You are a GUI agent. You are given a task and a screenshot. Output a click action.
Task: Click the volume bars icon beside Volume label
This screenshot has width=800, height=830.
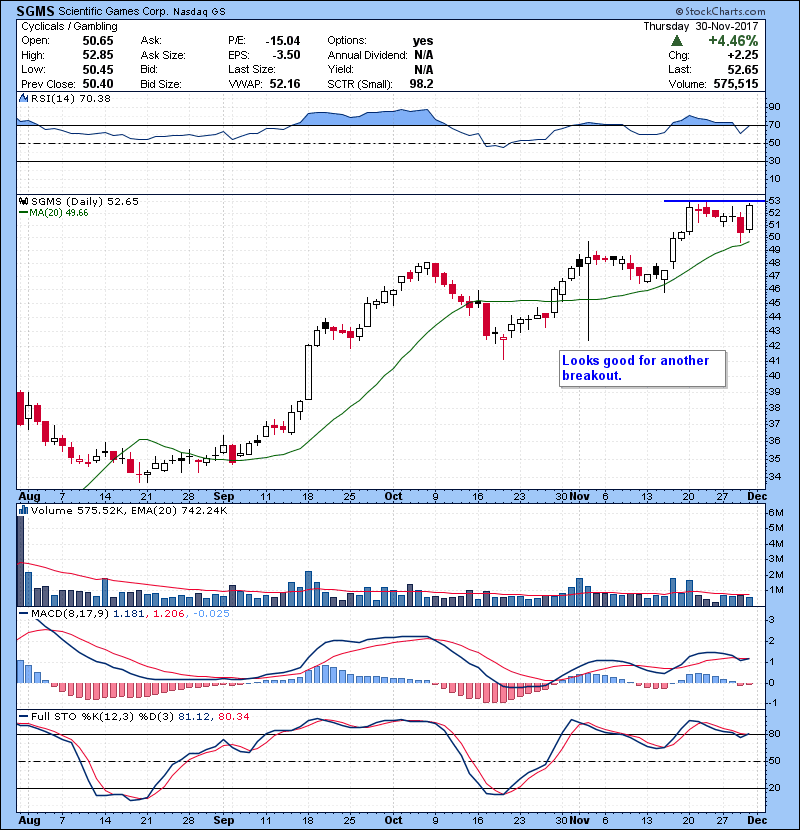23,510
